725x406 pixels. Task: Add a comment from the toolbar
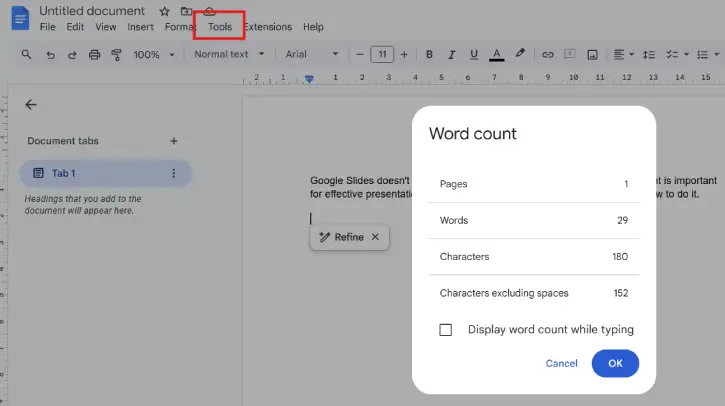570,54
